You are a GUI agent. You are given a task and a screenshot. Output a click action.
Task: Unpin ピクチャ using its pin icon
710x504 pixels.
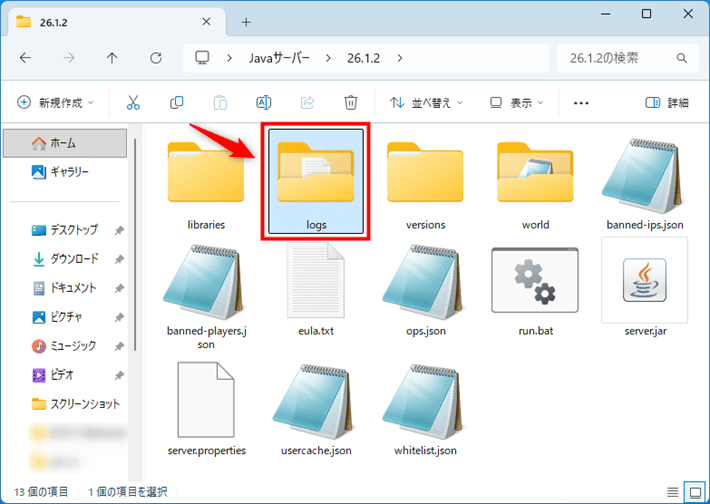click(119, 317)
